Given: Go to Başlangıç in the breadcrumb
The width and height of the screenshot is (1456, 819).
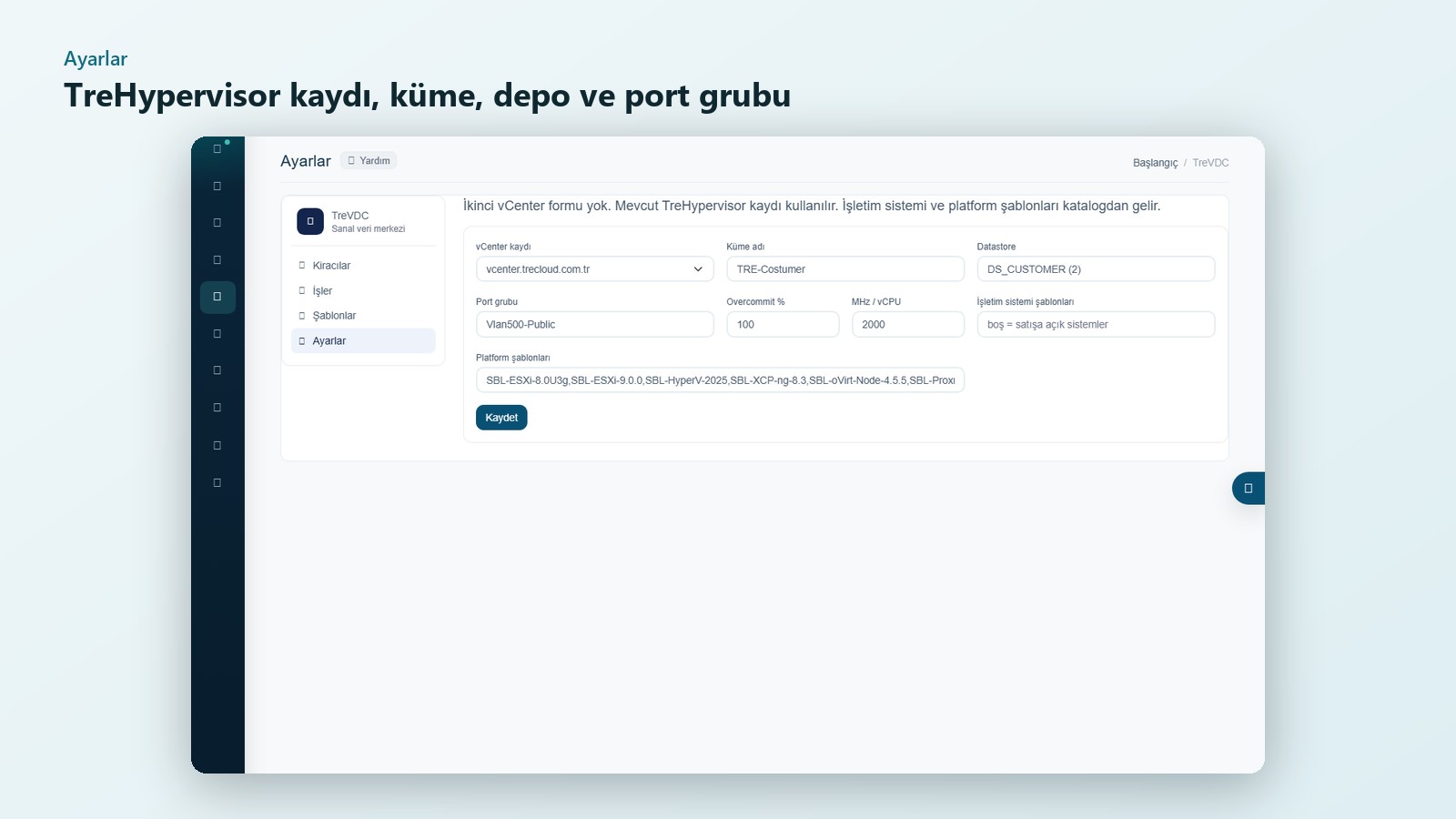Looking at the screenshot, I should (x=1155, y=163).
